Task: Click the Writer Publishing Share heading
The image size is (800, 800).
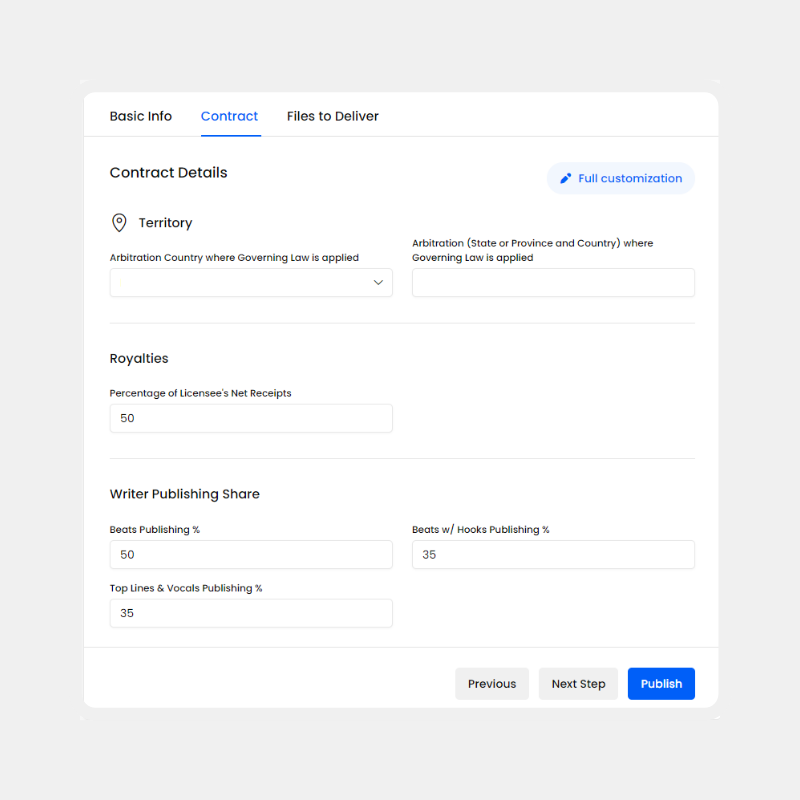Action: coord(184,493)
